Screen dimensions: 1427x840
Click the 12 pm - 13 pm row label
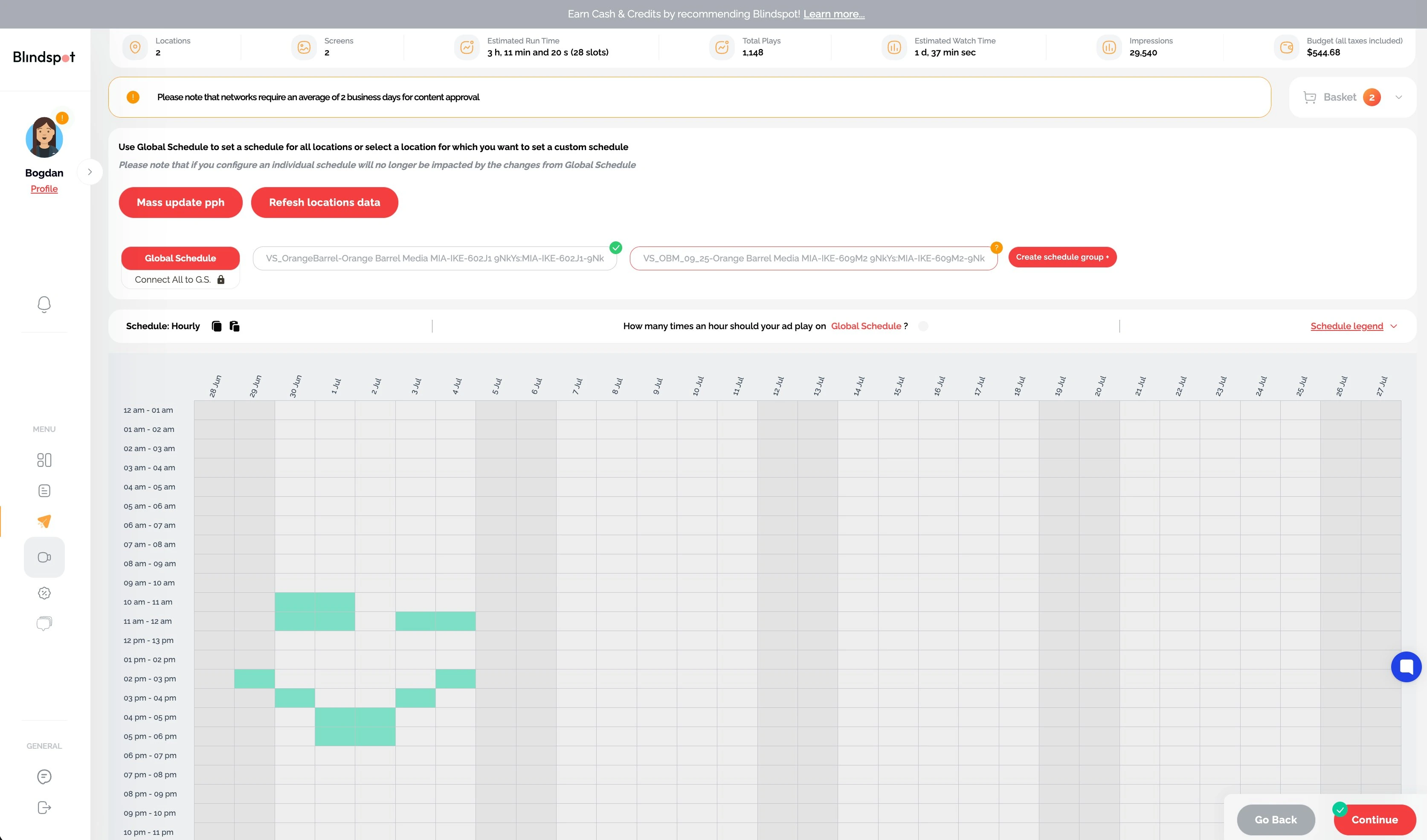pos(148,641)
